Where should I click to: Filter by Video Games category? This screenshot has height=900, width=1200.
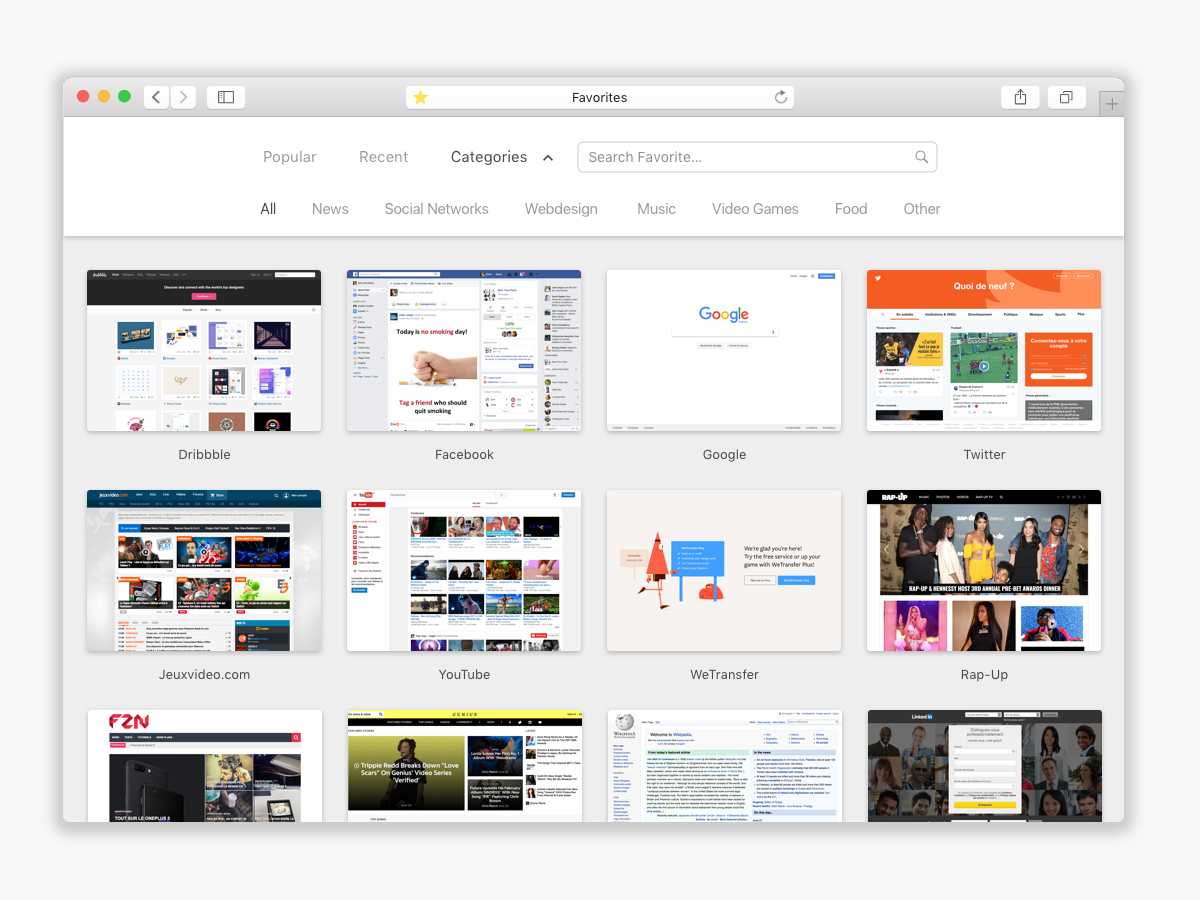(x=755, y=209)
